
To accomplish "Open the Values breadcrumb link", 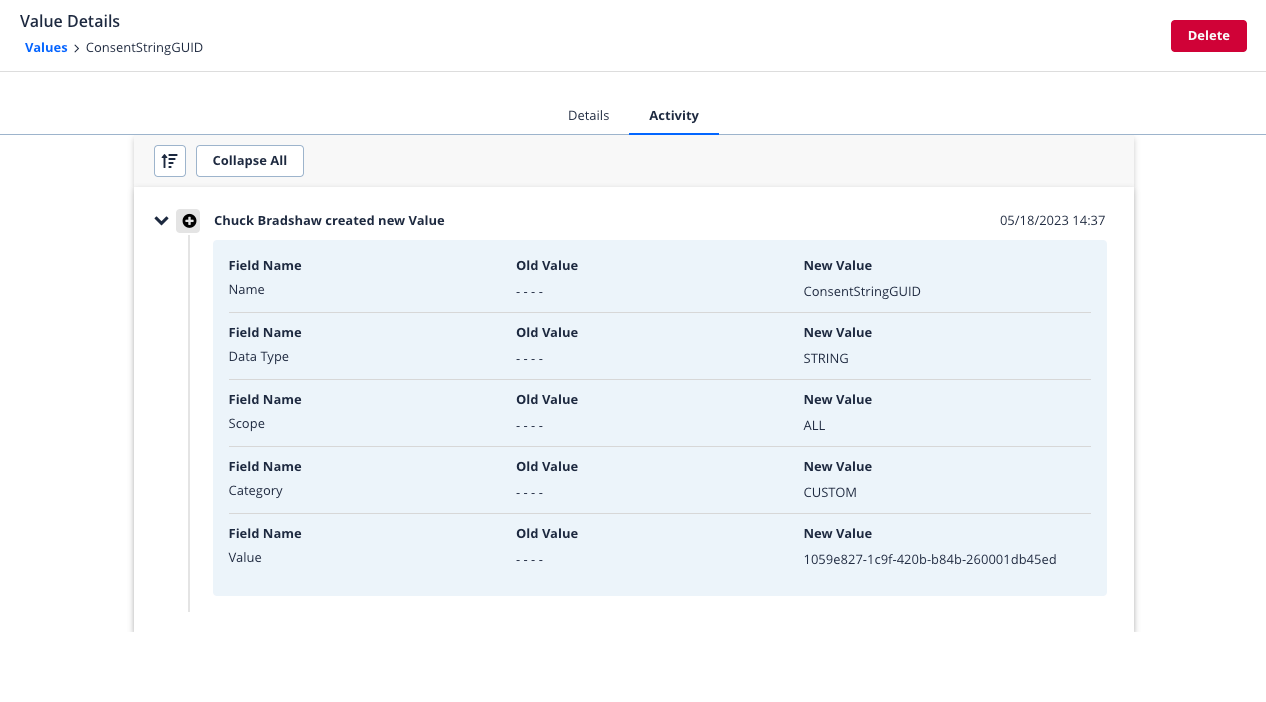I will click(x=46, y=47).
